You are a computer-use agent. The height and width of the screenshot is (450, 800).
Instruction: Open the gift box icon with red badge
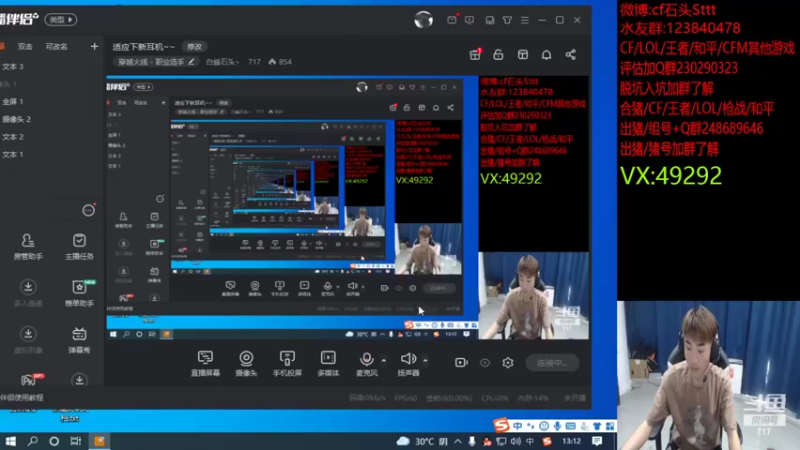(x=475, y=55)
